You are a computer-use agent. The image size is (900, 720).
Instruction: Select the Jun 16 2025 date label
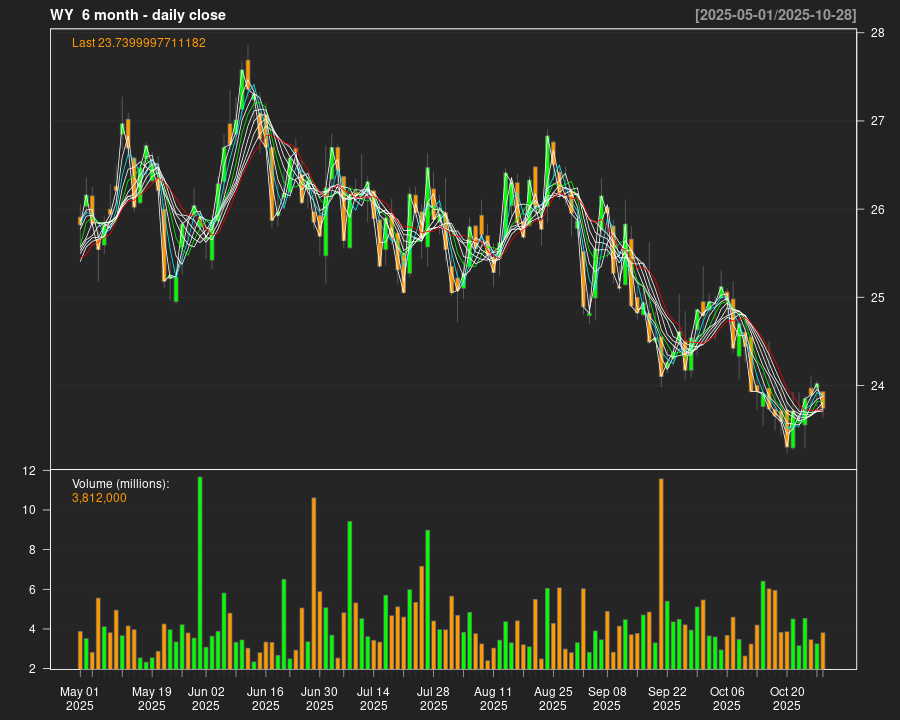[x=266, y=698]
